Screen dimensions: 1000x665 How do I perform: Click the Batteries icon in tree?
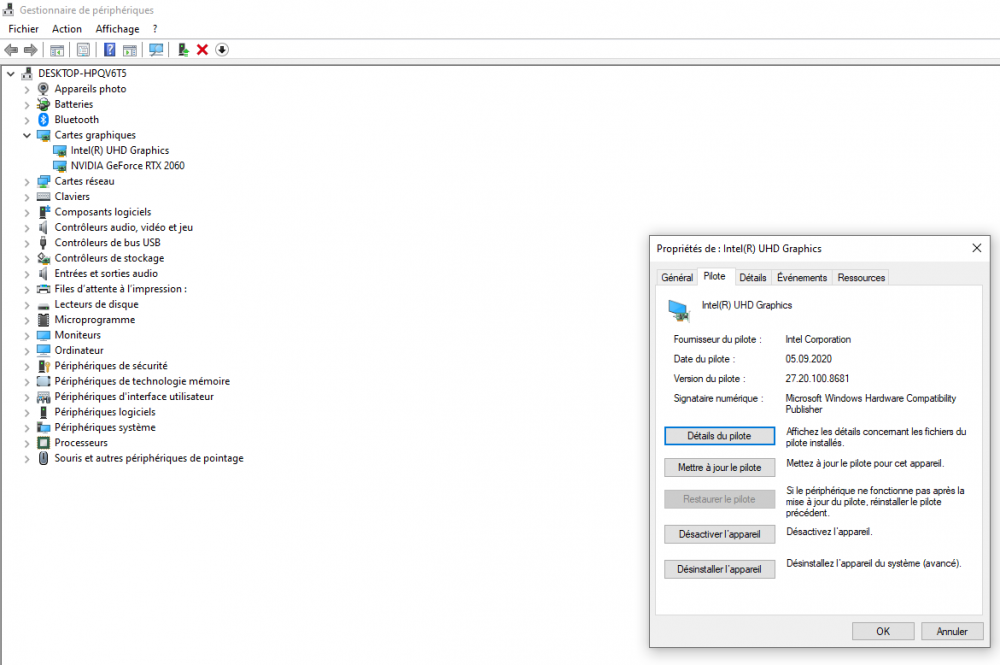pos(43,104)
